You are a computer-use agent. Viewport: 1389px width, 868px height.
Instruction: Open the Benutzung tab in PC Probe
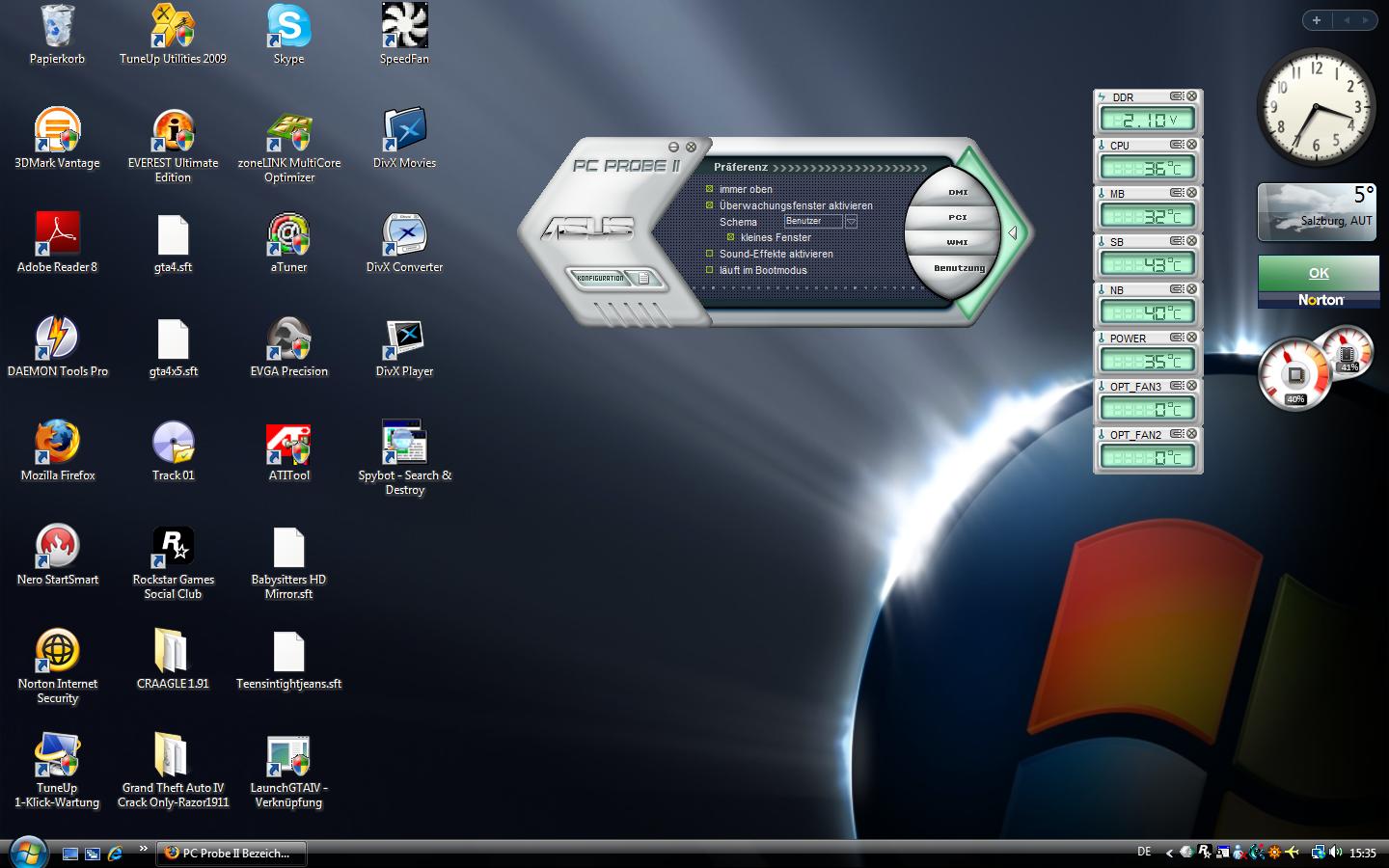tap(959, 268)
